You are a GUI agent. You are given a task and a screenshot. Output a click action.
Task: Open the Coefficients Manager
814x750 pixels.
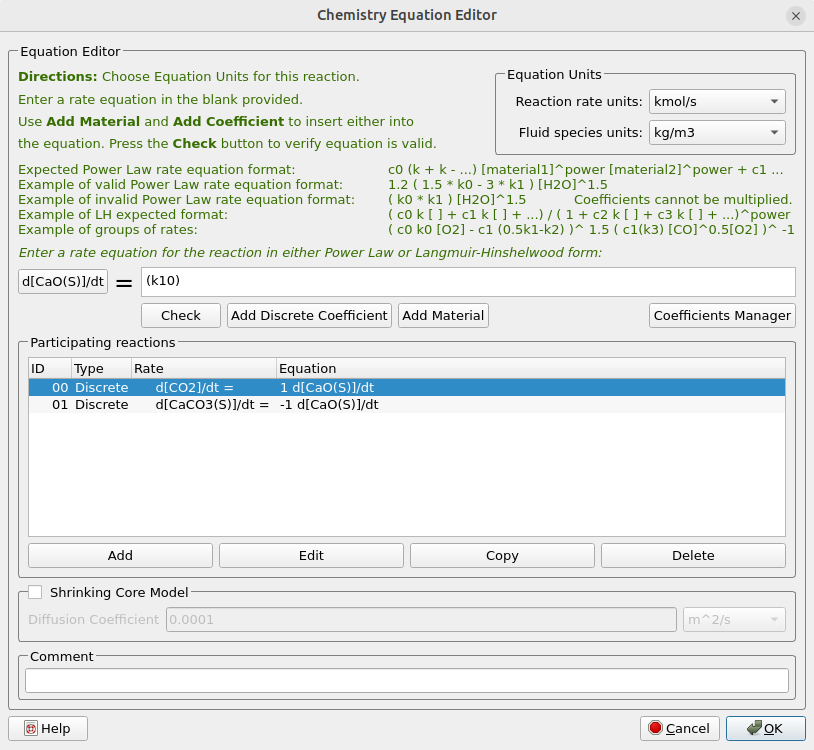tap(722, 315)
